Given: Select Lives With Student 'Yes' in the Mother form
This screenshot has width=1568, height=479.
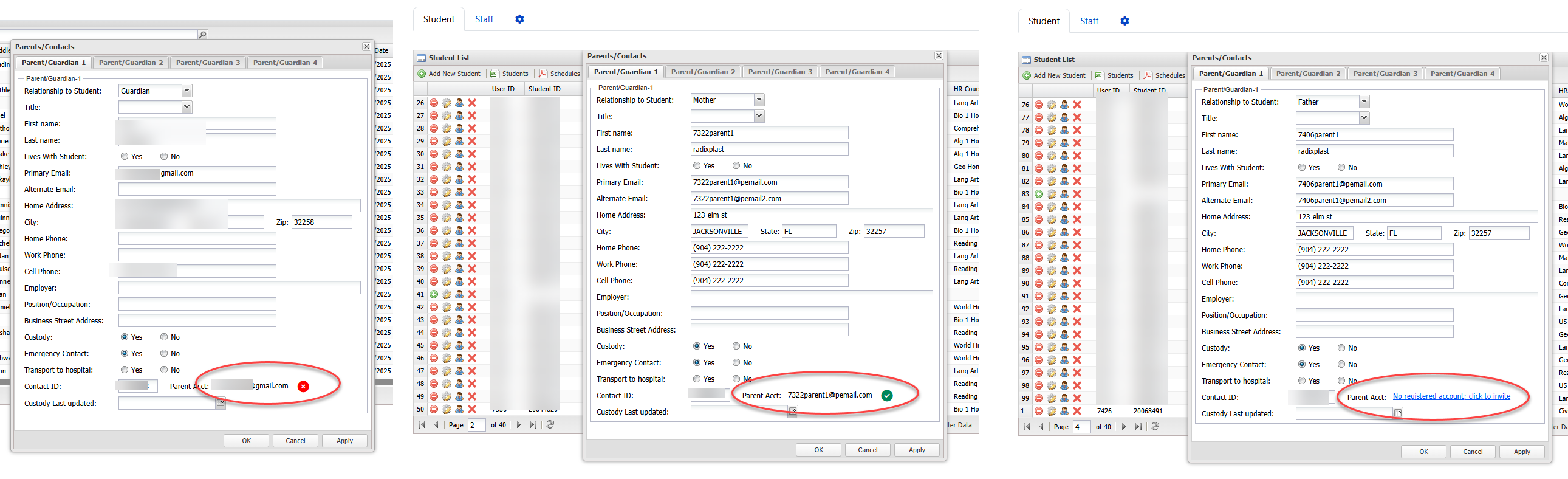Looking at the screenshot, I should tap(697, 166).
